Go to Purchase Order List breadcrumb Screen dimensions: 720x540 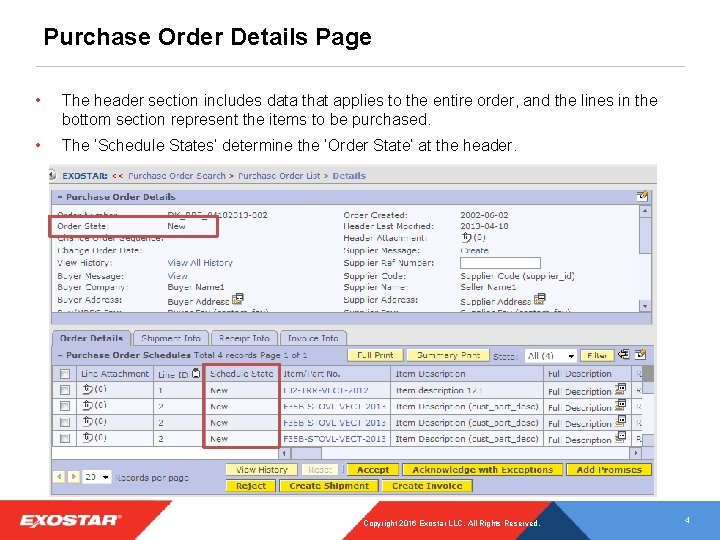tap(279, 176)
